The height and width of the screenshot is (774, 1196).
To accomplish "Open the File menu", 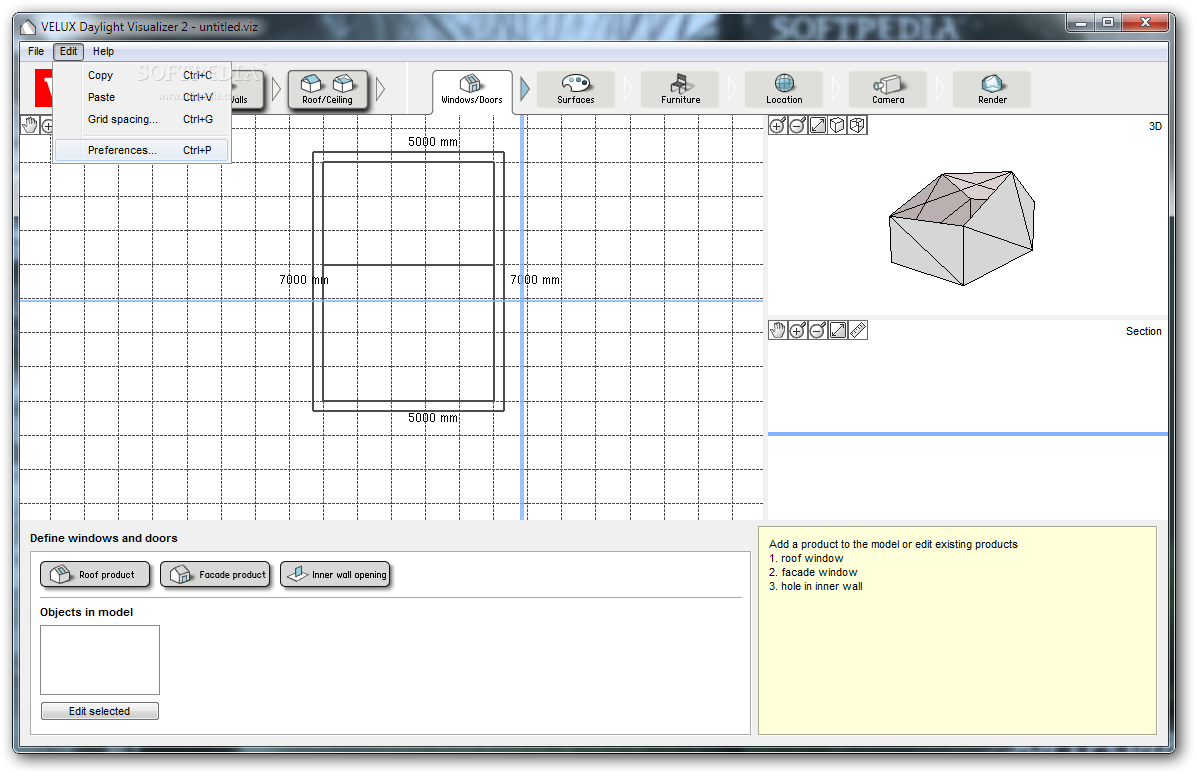I will [36, 51].
